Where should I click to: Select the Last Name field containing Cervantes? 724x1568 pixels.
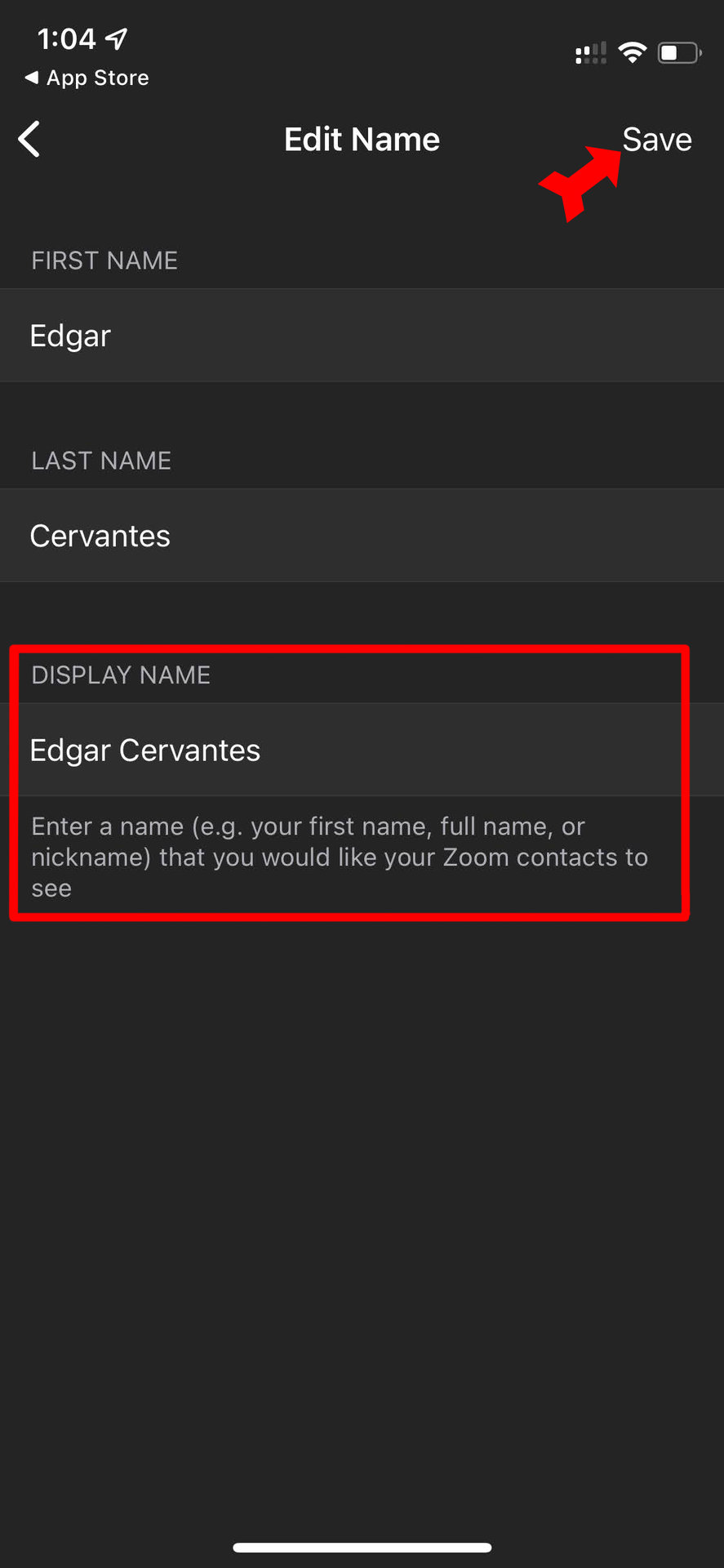point(362,536)
